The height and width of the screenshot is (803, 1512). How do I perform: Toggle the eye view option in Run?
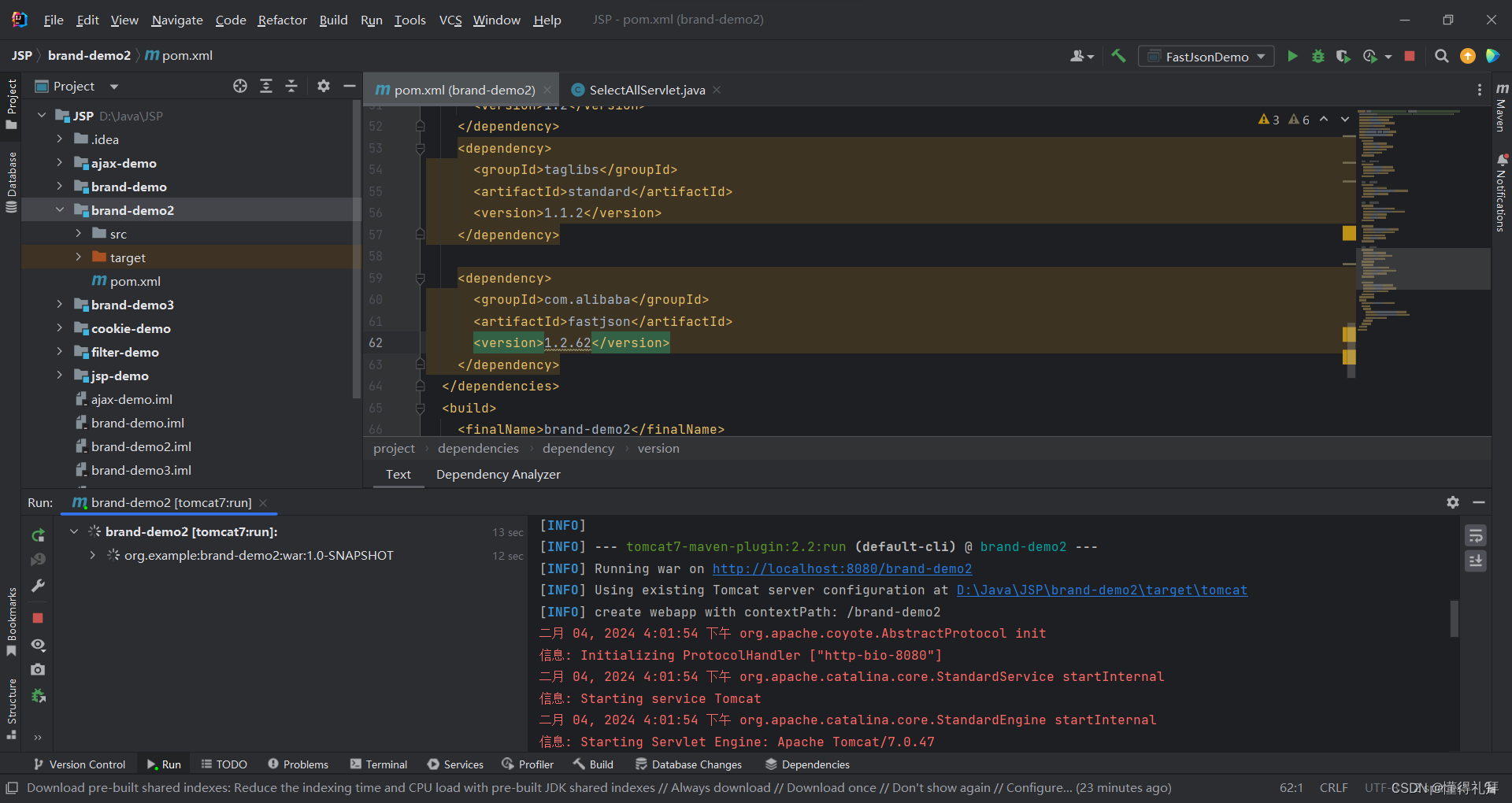[38, 645]
